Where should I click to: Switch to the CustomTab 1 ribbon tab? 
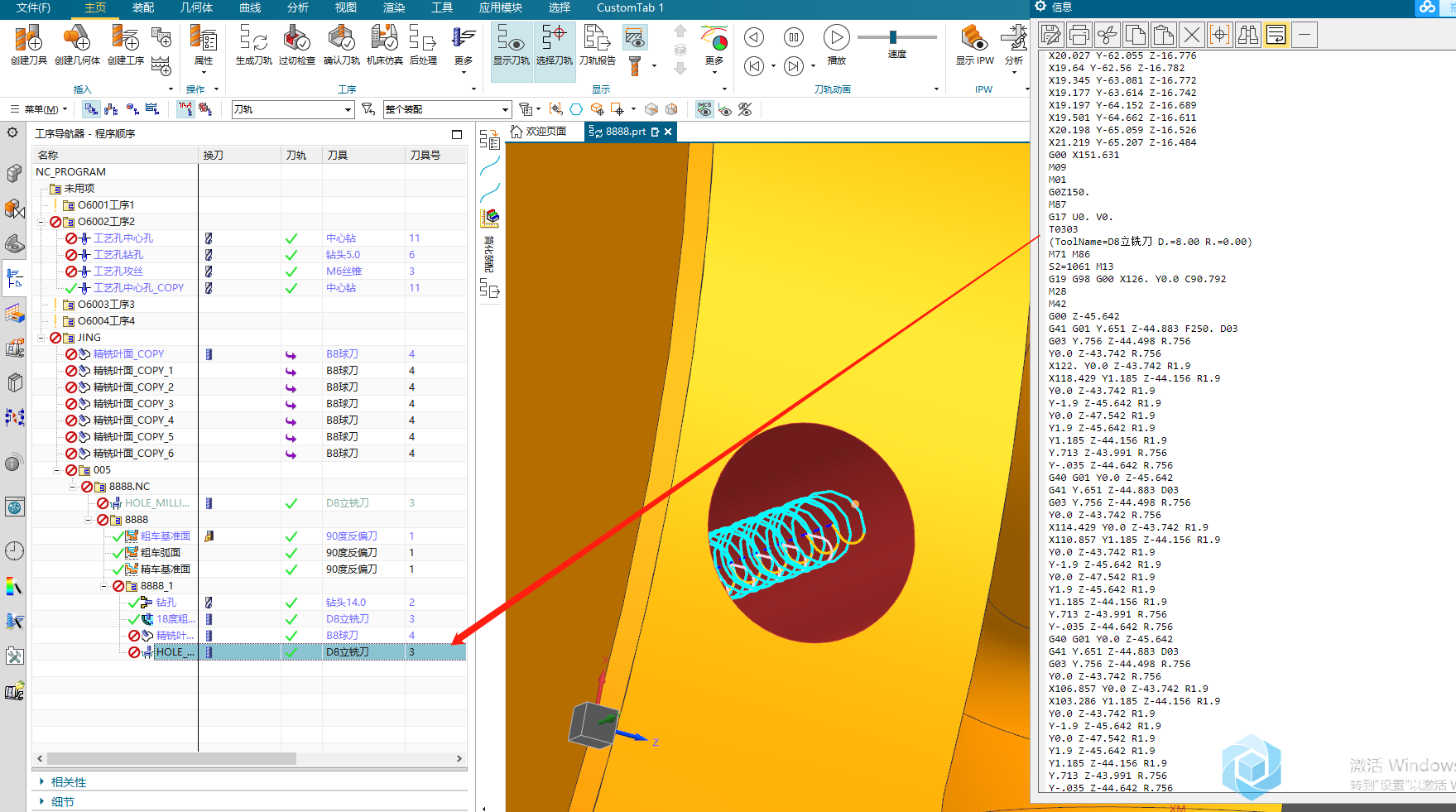[630, 7]
